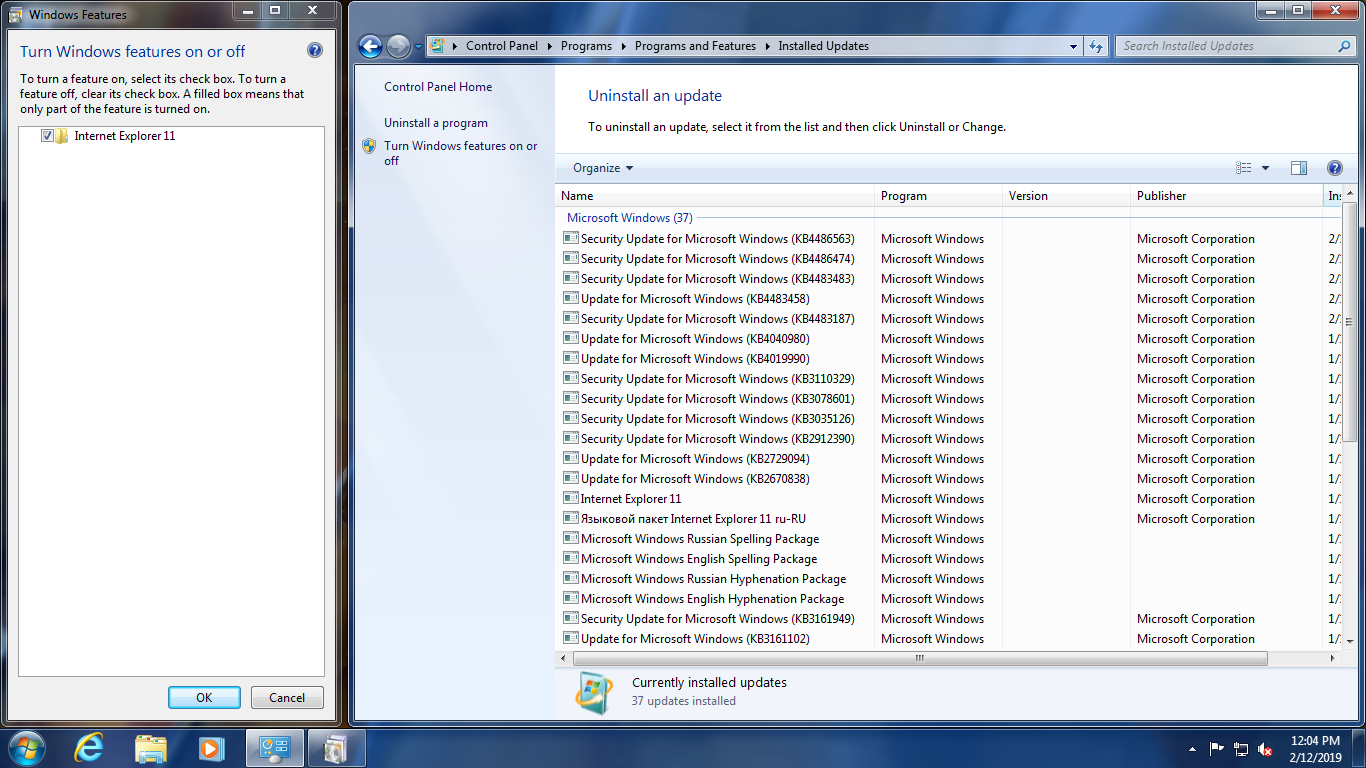Sort by the Version column header
1366x768 pixels.
point(1067,196)
